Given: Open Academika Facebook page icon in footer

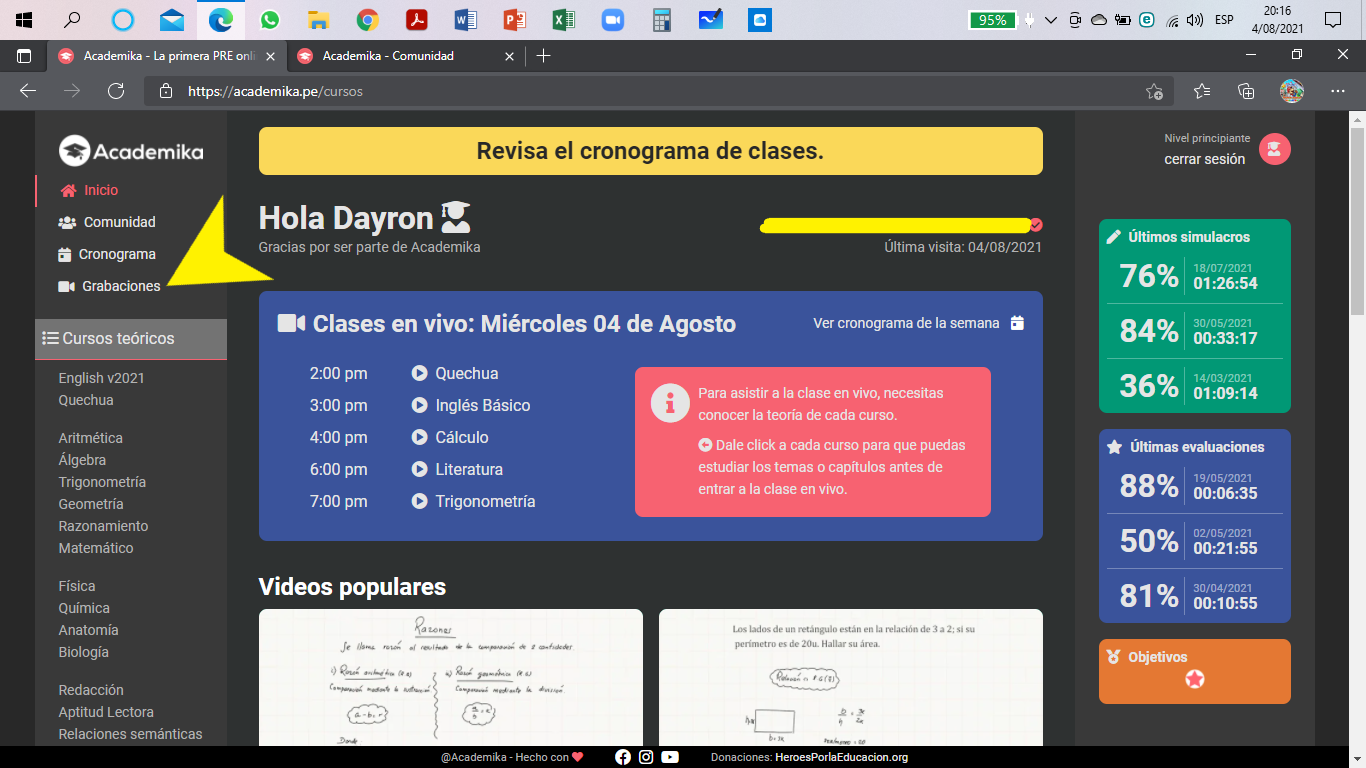Looking at the screenshot, I should click(623, 757).
